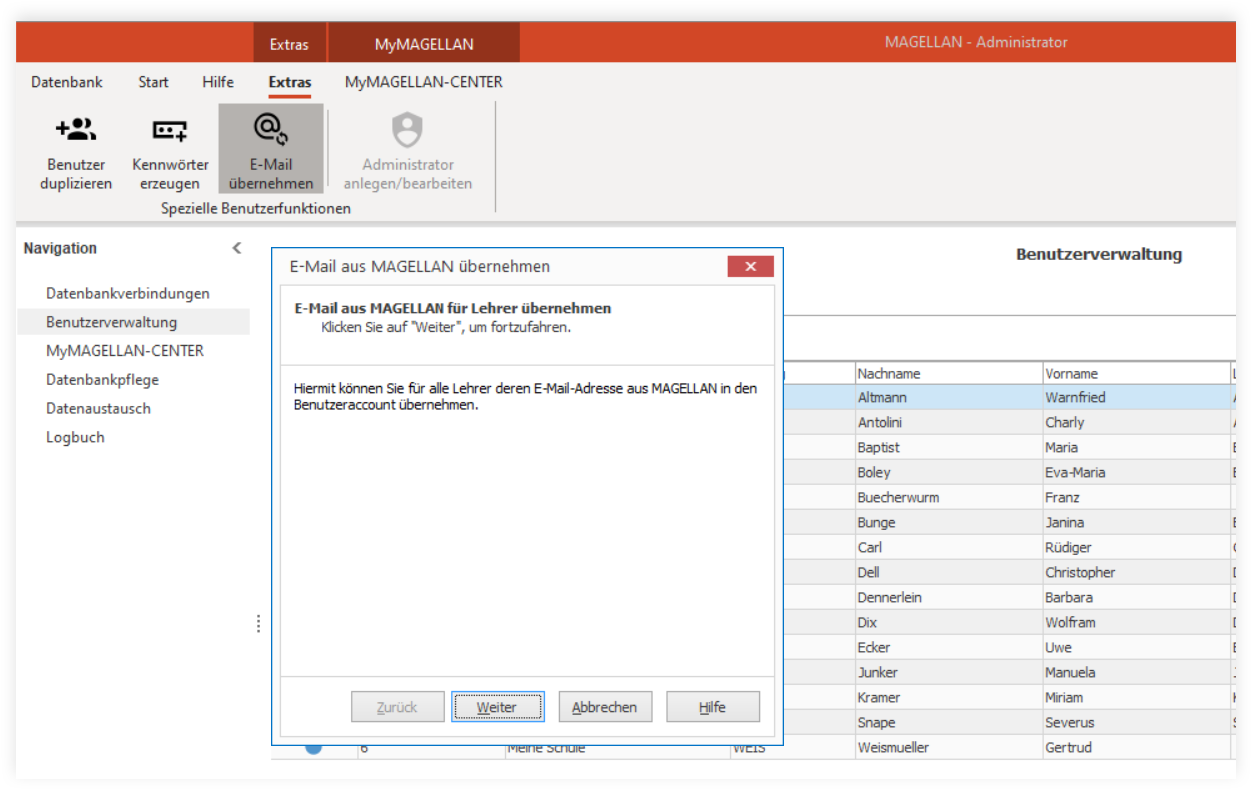This screenshot has width=1252, height=795.
Task: Click the Kennwörter erzeugen icon
Action: (x=170, y=130)
